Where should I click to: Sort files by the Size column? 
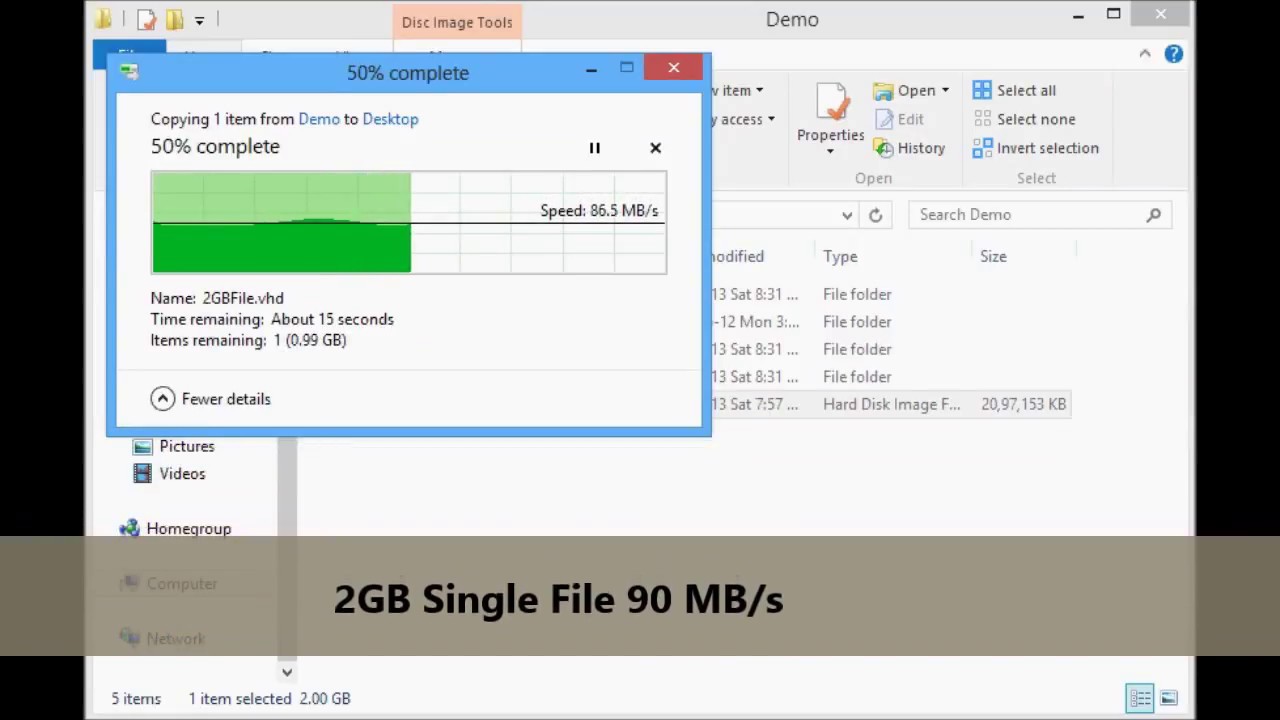click(x=993, y=257)
